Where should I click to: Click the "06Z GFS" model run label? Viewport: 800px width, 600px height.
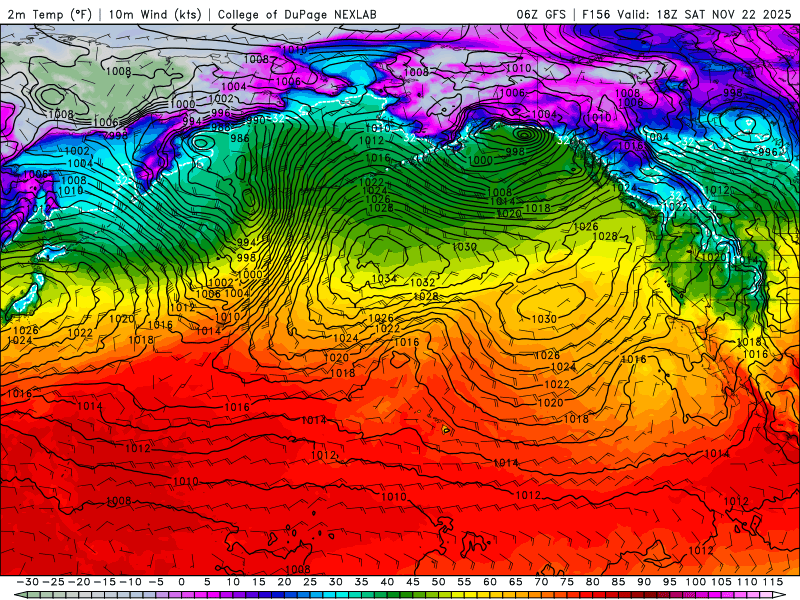[x=541, y=14]
